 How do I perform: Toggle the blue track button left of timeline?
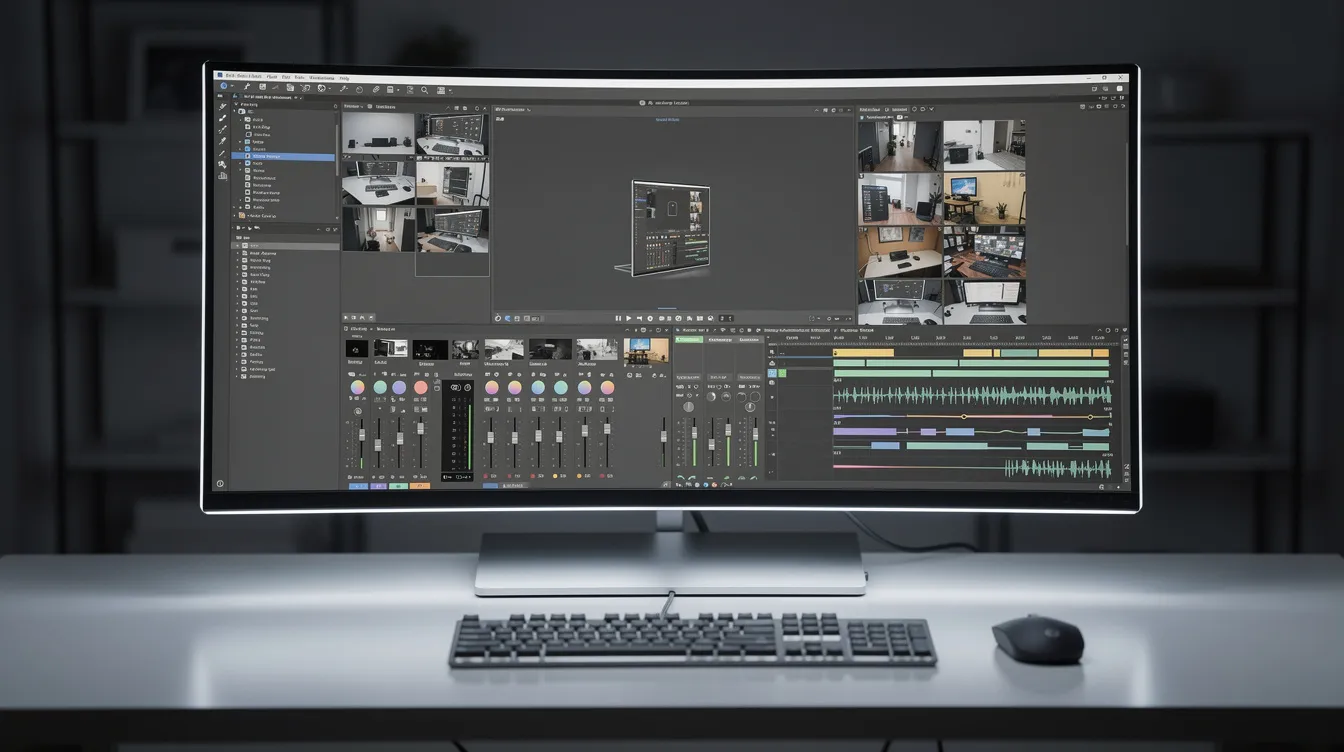tap(772, 373)
